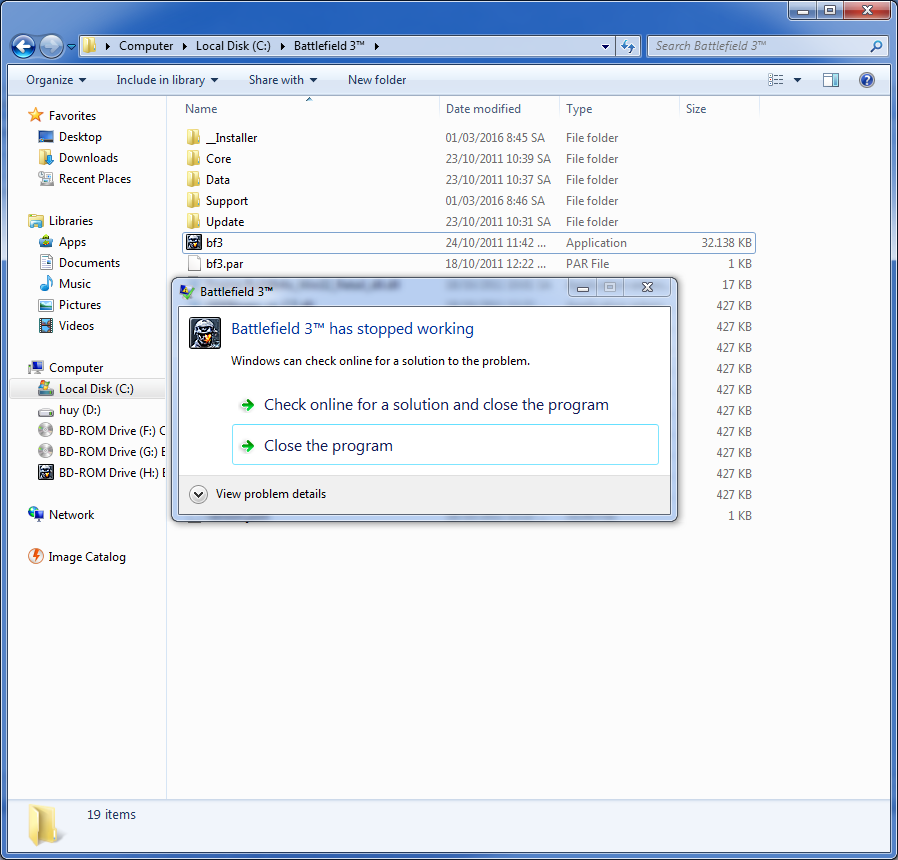The height and width of the screenshot is (860, 898).
Task: Click the Battlefield 3 soldier icon in dialog
Action: click(x=205, y=333)
